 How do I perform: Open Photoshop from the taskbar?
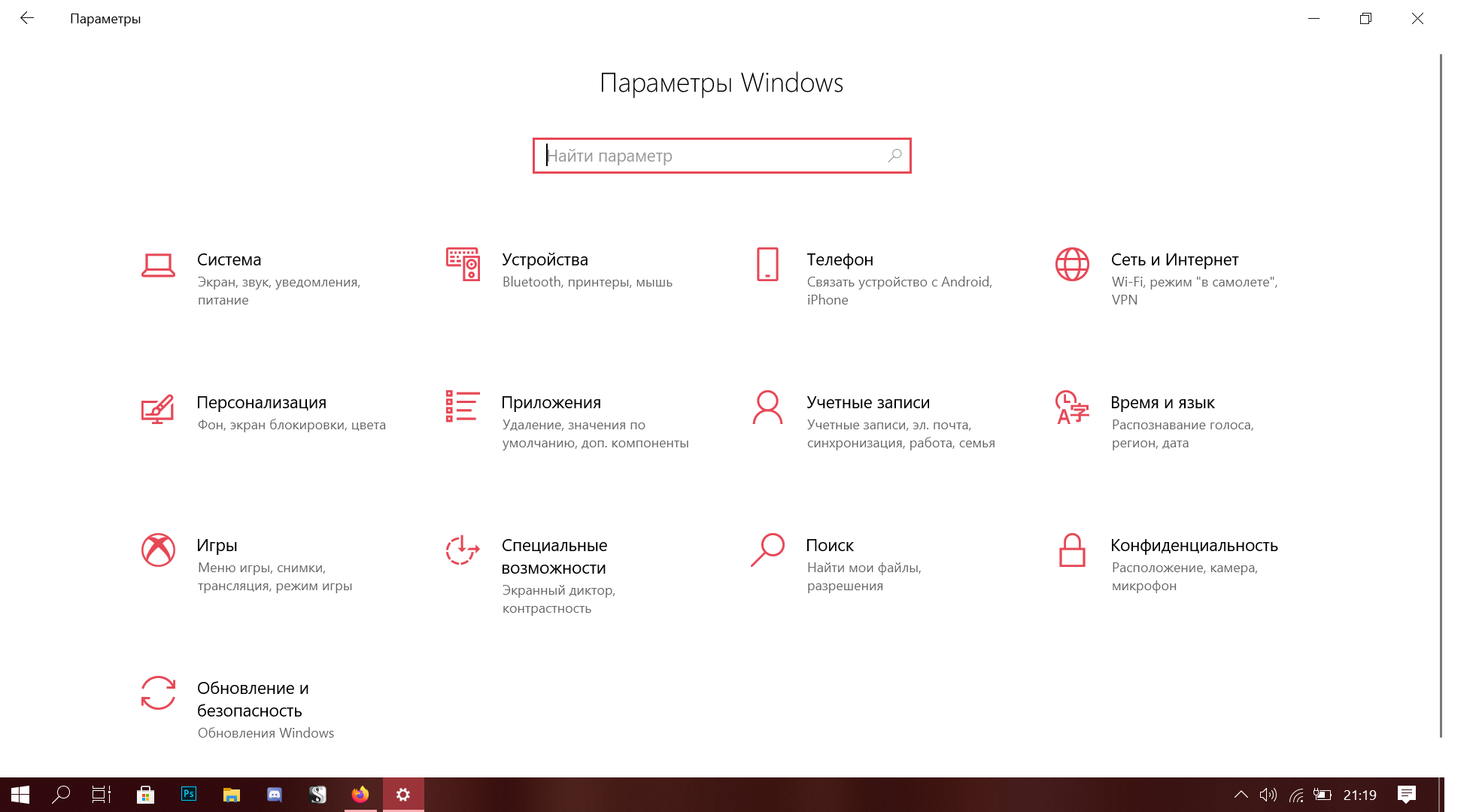coord(189,794)
